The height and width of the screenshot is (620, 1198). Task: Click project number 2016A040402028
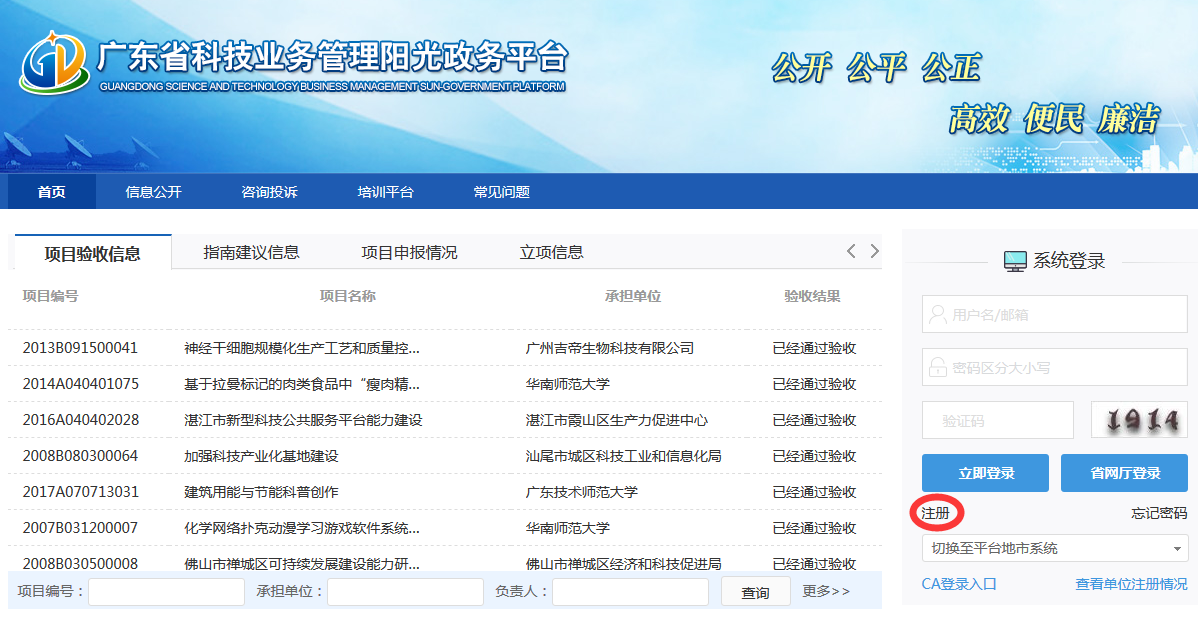81,420
